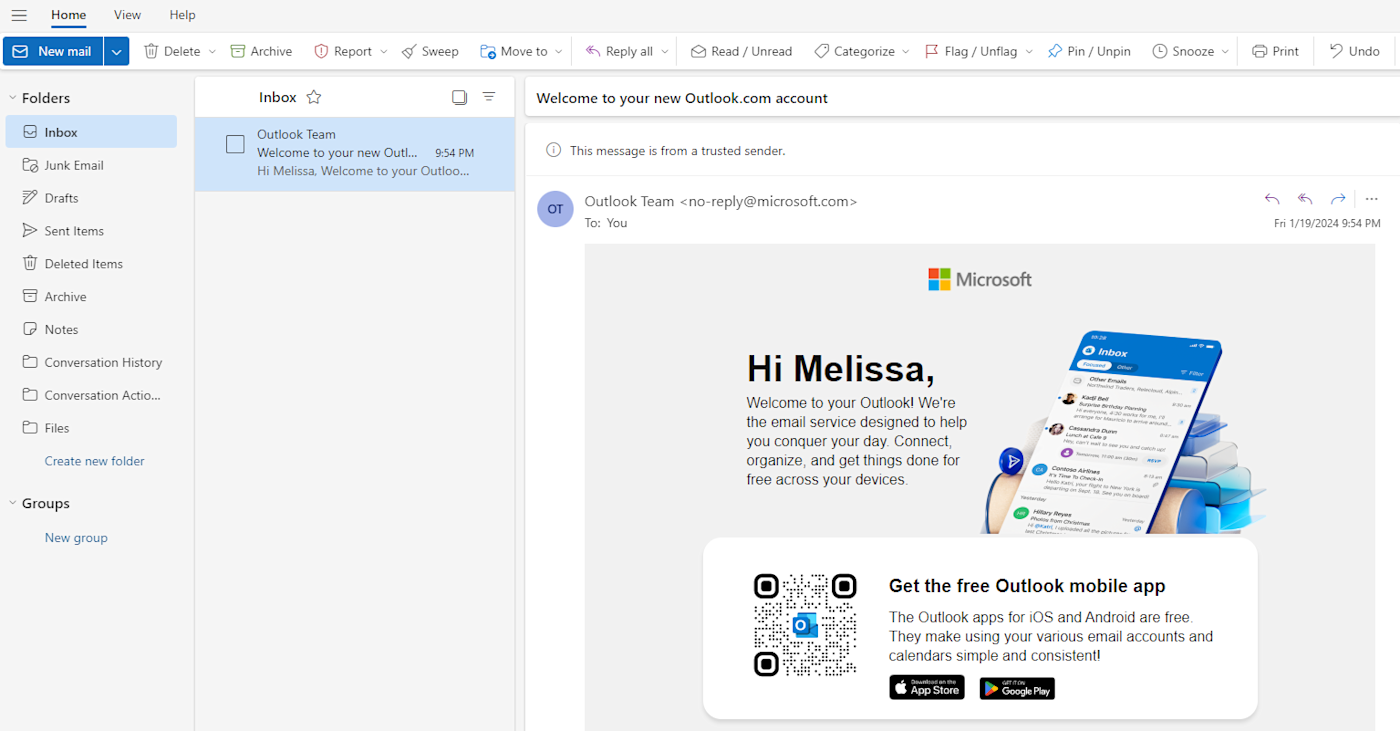Open the Deleted Items folder
Viewport: 1400px width, 731px height.
tap(91, 264)
